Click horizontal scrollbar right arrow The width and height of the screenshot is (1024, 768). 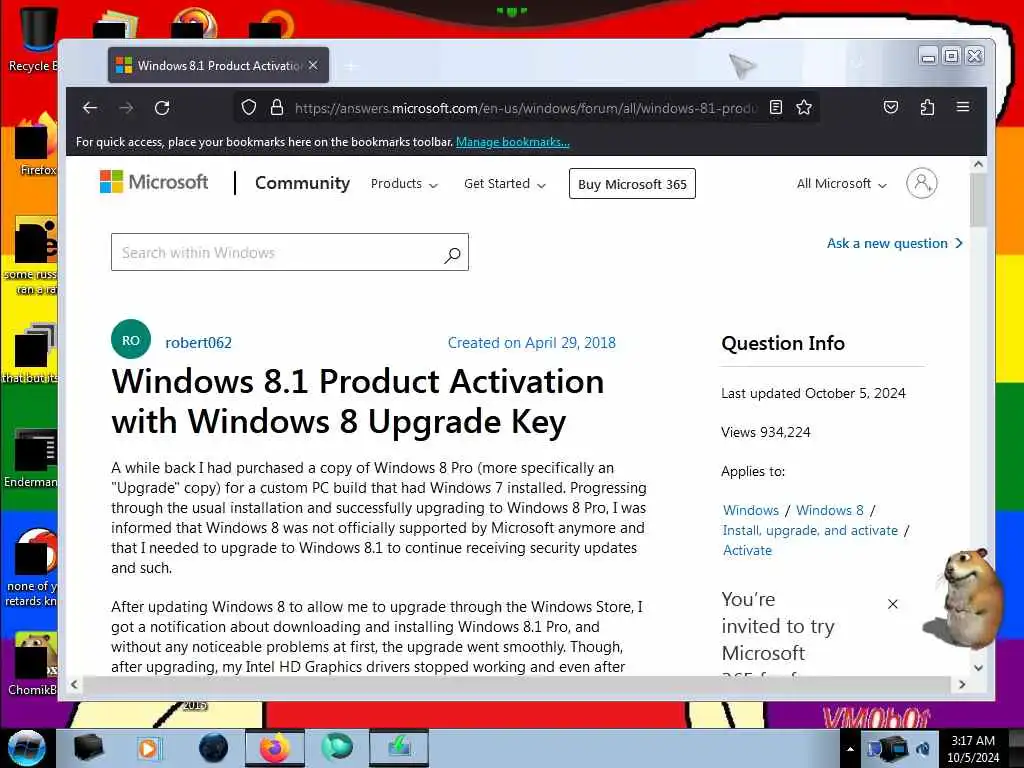point(961,684)
